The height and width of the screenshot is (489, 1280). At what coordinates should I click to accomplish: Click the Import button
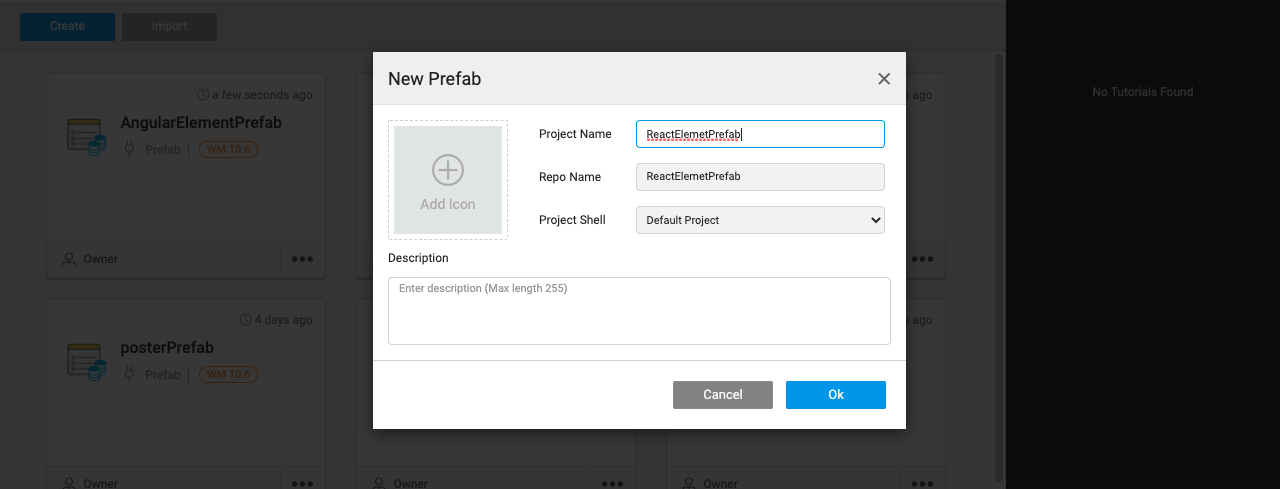click(169, 26)
